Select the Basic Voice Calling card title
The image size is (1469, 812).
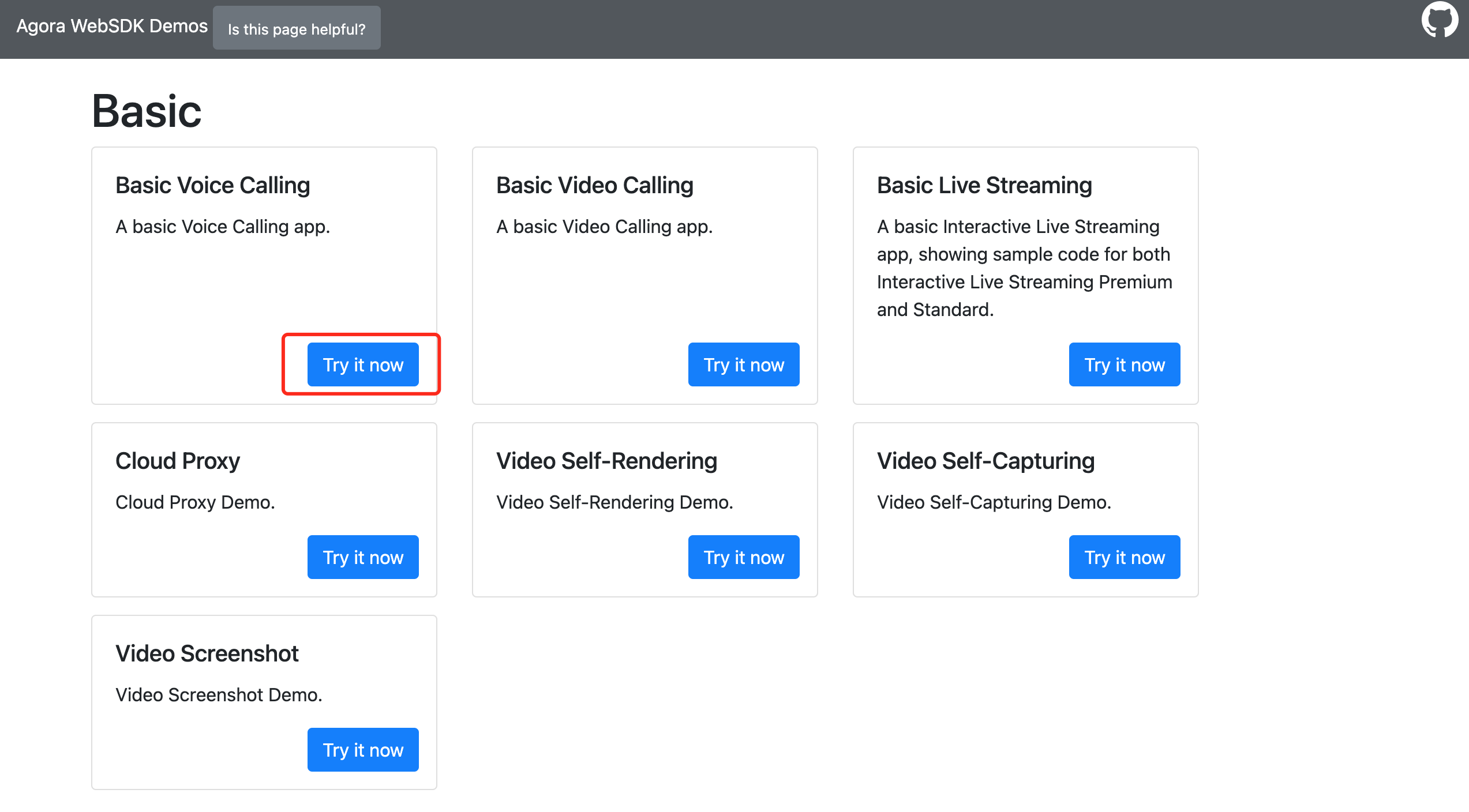click(213, 185)
